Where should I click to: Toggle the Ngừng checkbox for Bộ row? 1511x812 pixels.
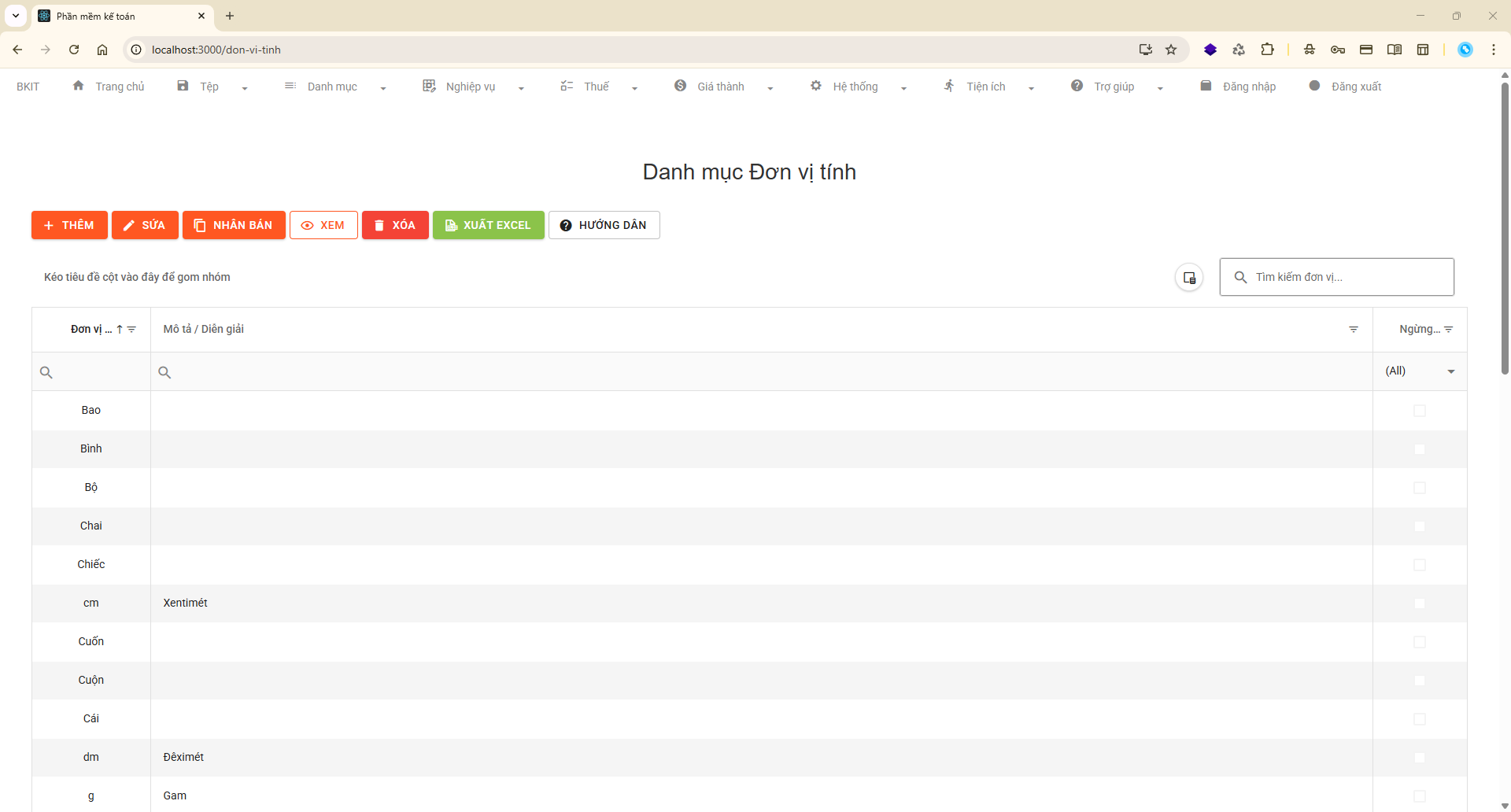[x=1420, y=488]
